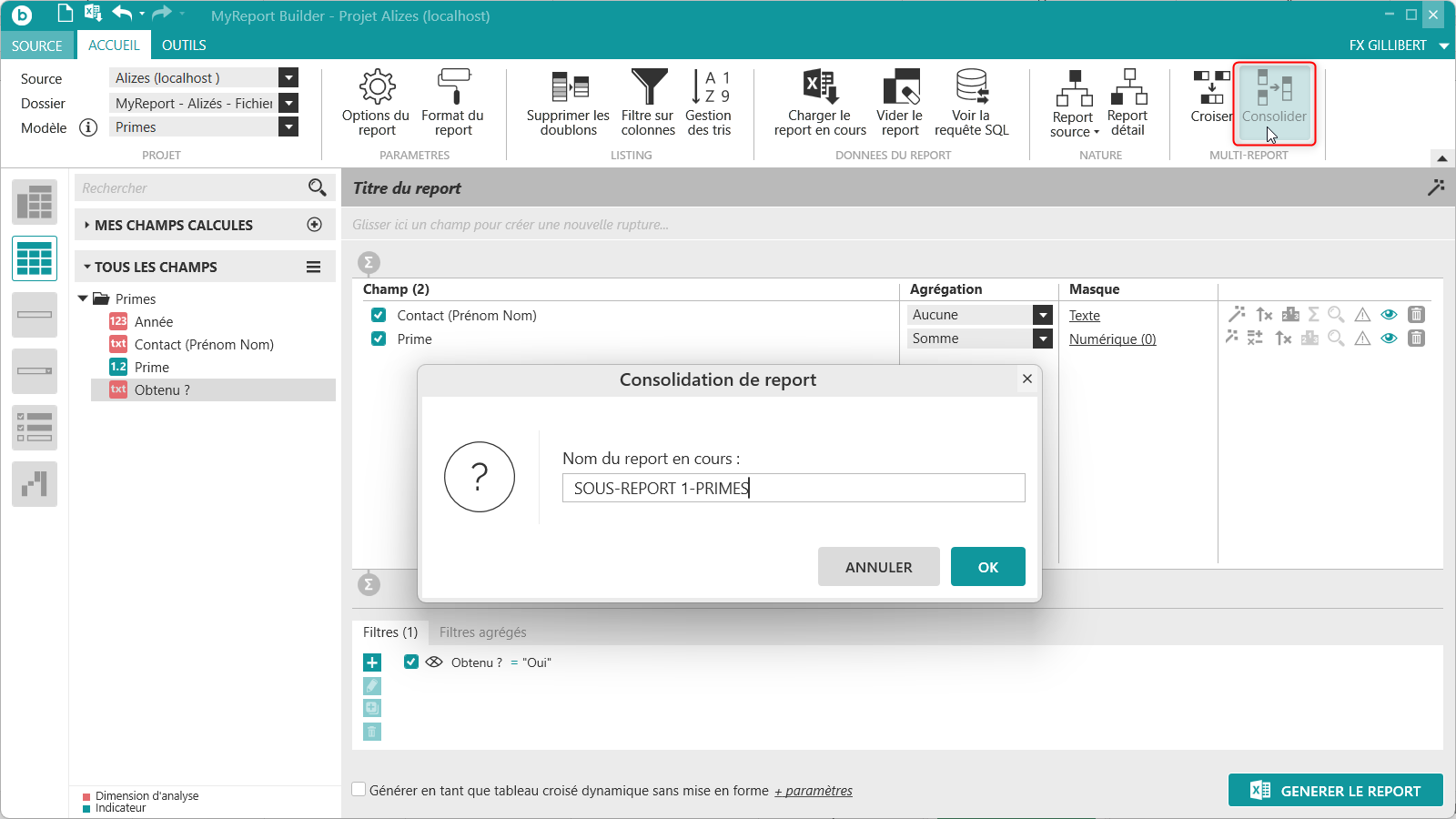The width and height of the screenshot is (1456, 819).
Task: Uncheck the Contact (Prénom Nom) field checkbox
Action: pos(379,316)
